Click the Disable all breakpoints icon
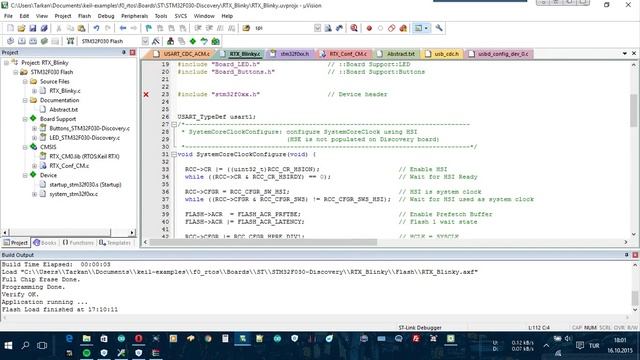640x360 pixels. [392, 28]
